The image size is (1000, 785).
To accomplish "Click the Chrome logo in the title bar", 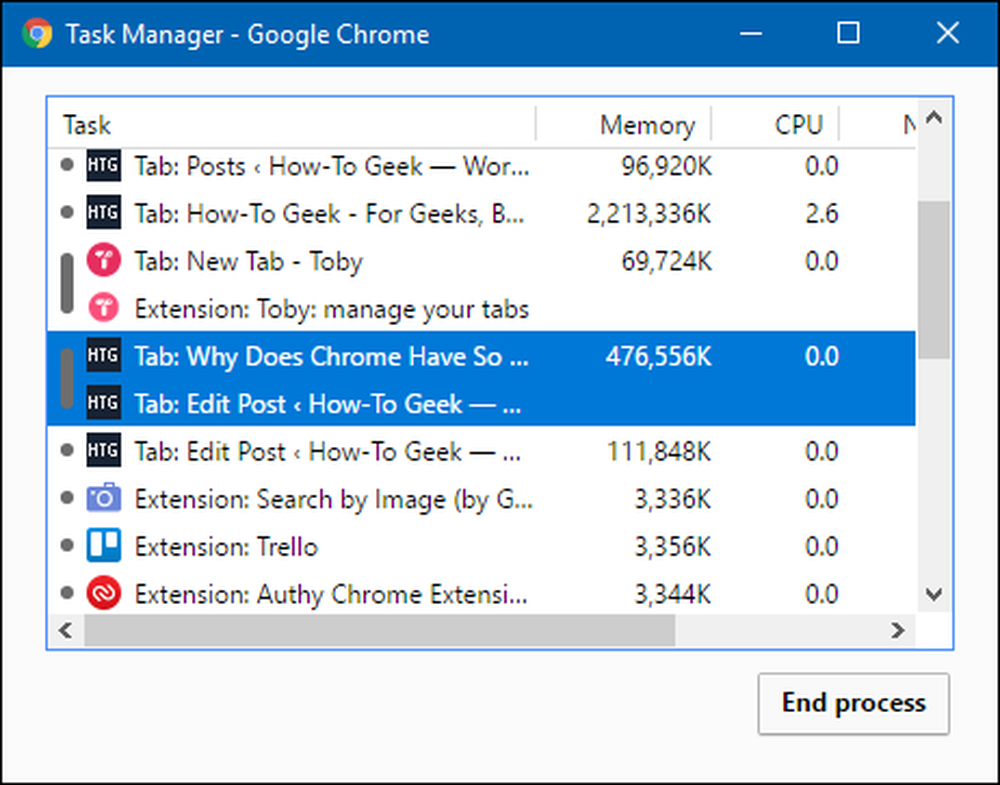I will (37, 33).
